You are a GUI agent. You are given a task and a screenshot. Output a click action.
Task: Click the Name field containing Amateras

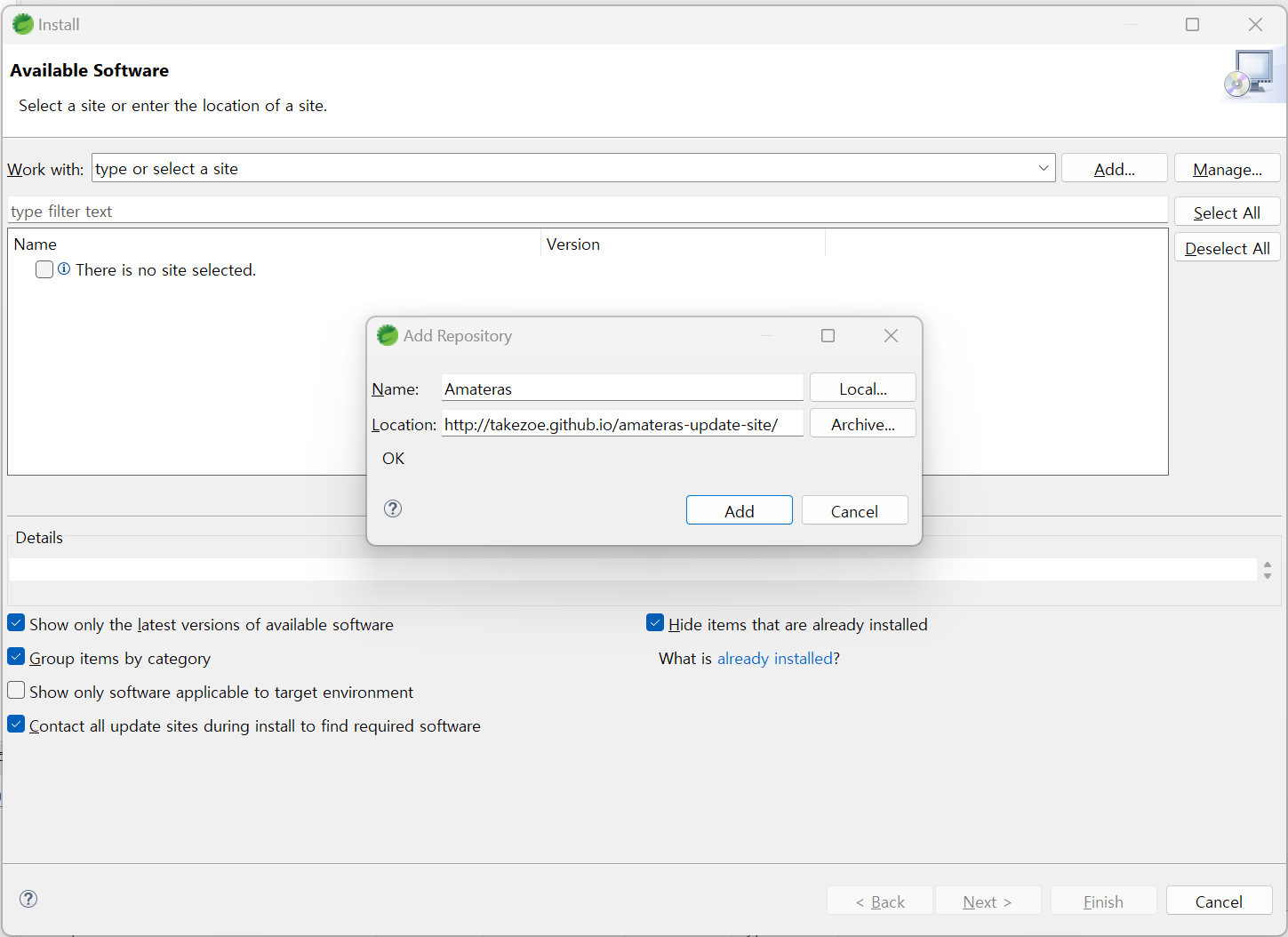(x=622, y=388)
